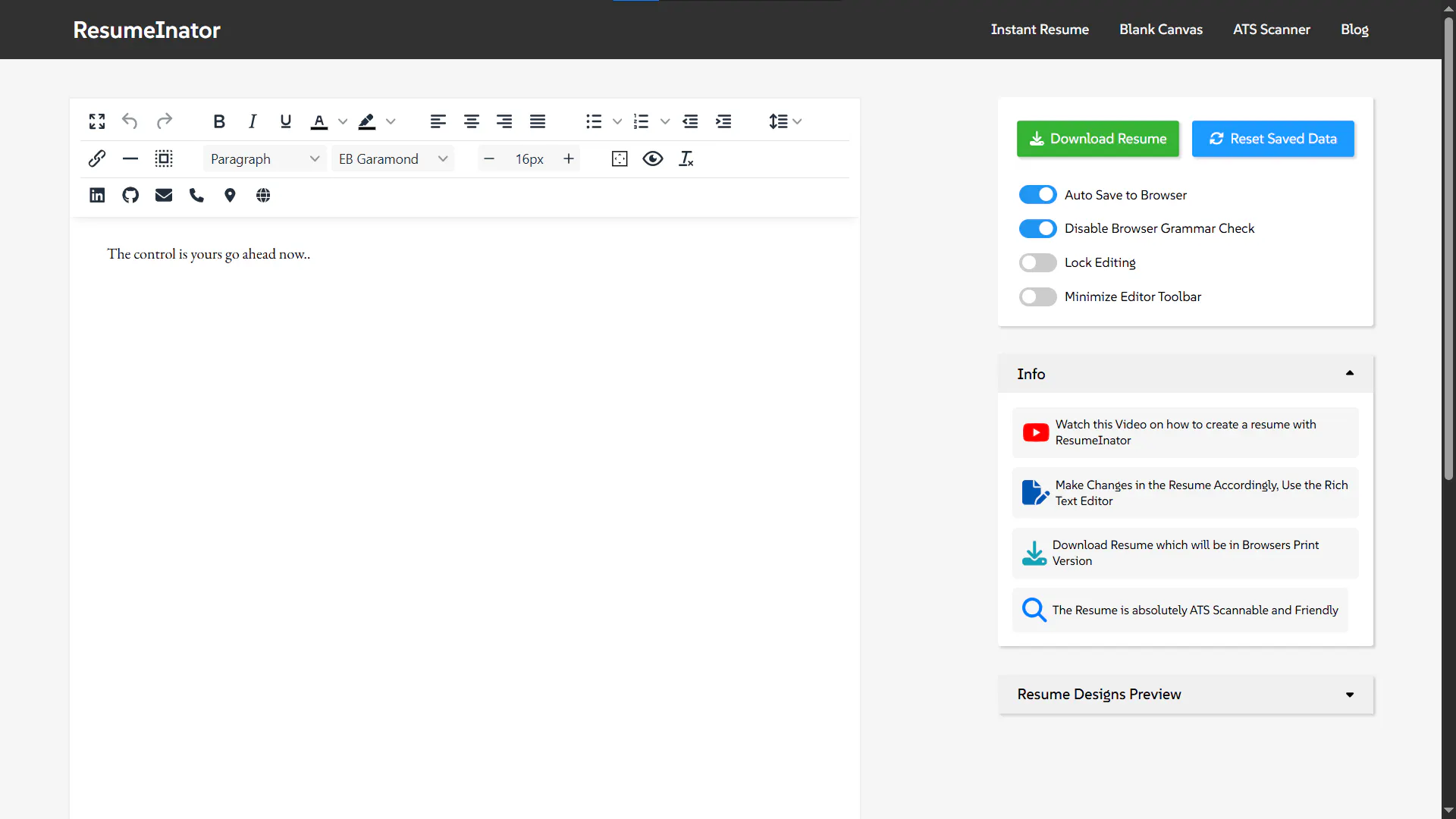Insert GitHub icon
Image resolution: width=1456 pixels, height=819 pixels.
coord(130,196)
